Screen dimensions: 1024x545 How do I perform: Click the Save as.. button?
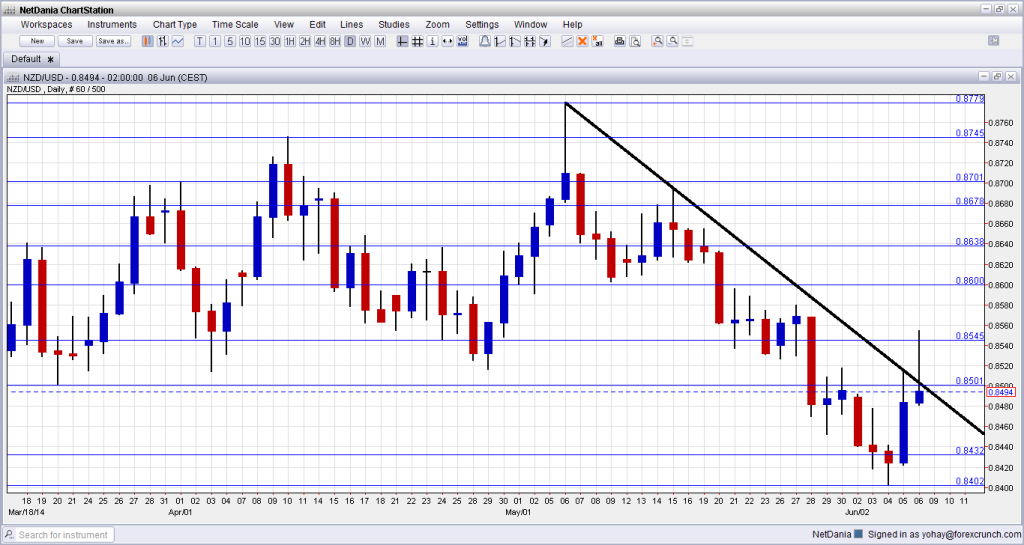114,41
